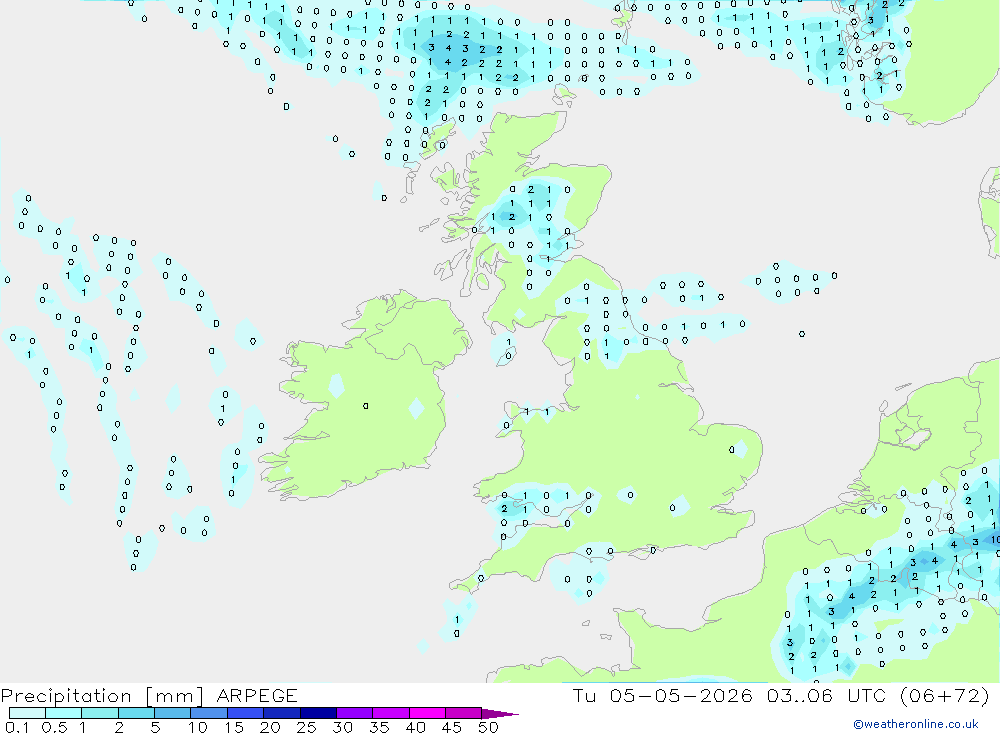Image resolution: width=1000 pixels, height=733 pixels.
Task: Click the '[mm]' unit label
Action: (175, 695)
